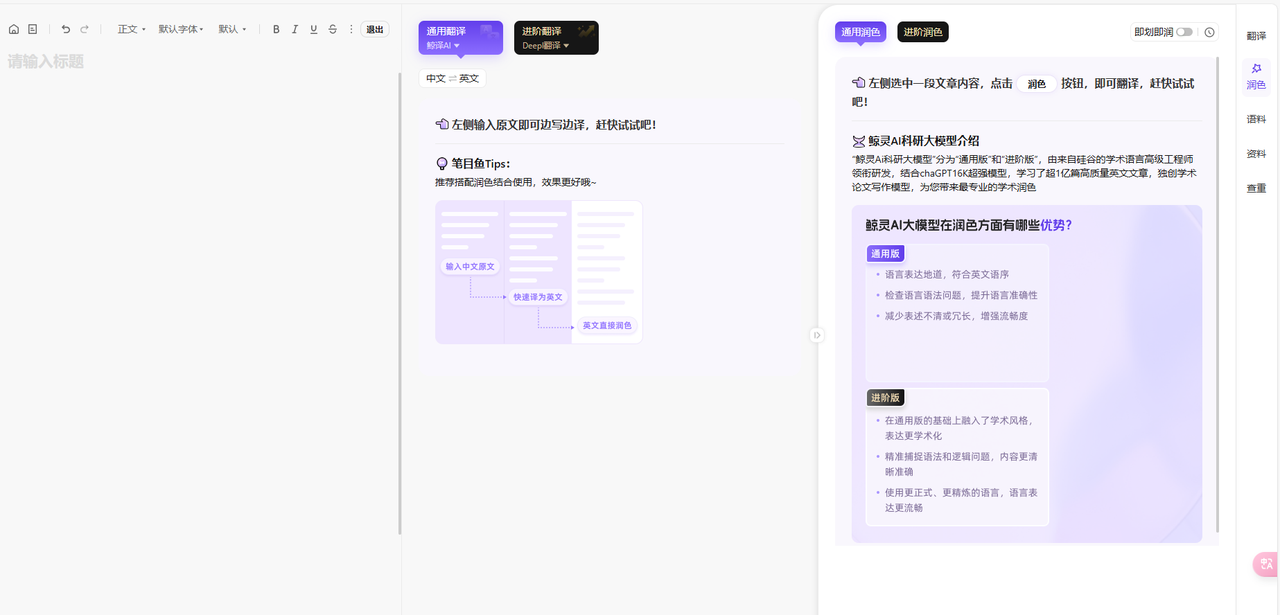The image size is (1280, 615).
Task: Open the 正文 paragraph style dropdown
Action: click(x=131, y=29)
